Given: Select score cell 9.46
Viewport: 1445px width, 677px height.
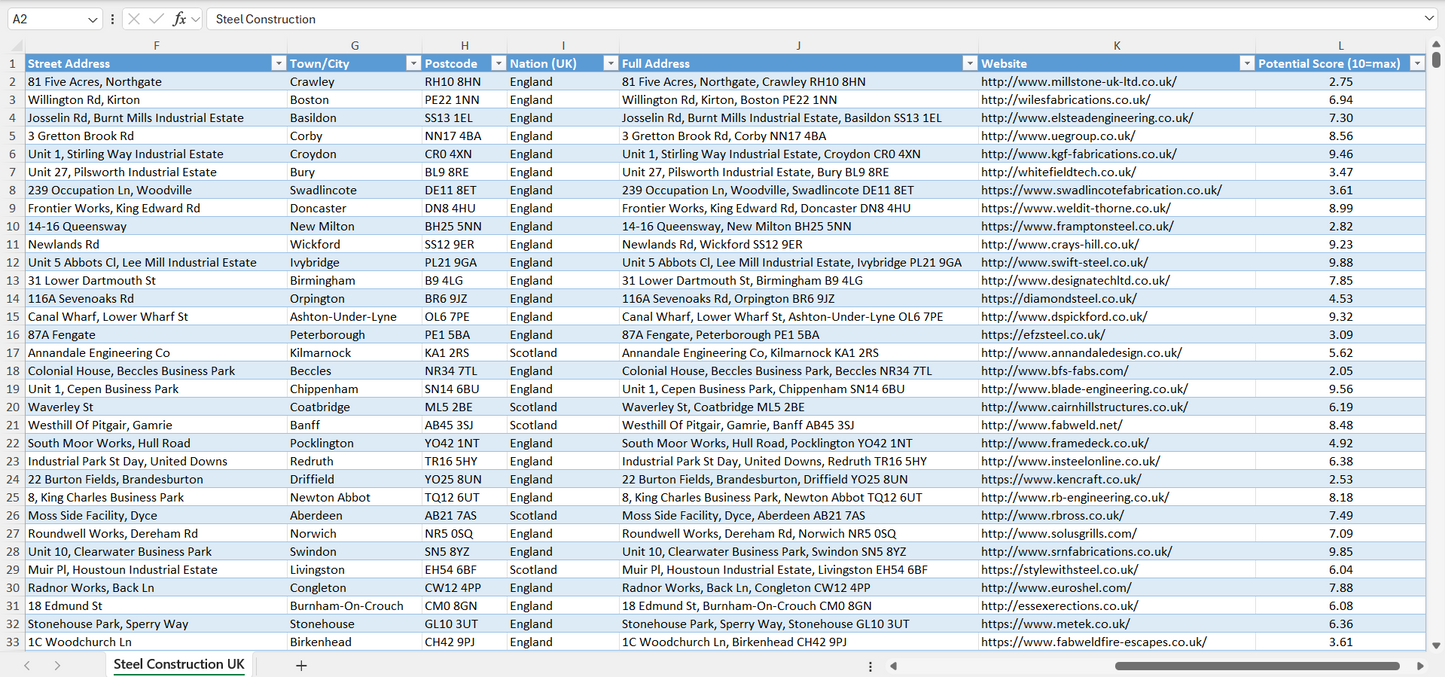Looking at the screenshot, I should [1340, 154].
